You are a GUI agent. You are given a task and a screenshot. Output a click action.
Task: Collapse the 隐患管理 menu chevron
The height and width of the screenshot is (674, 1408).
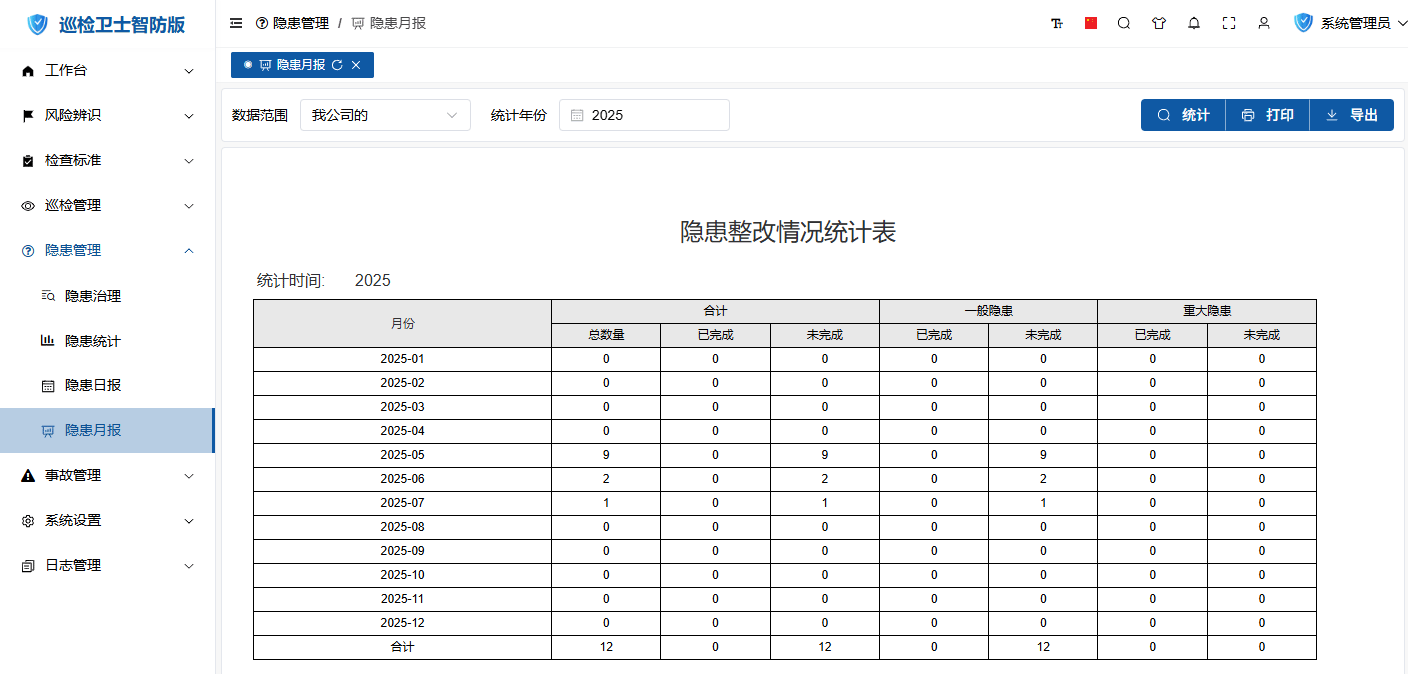(189, 251)
